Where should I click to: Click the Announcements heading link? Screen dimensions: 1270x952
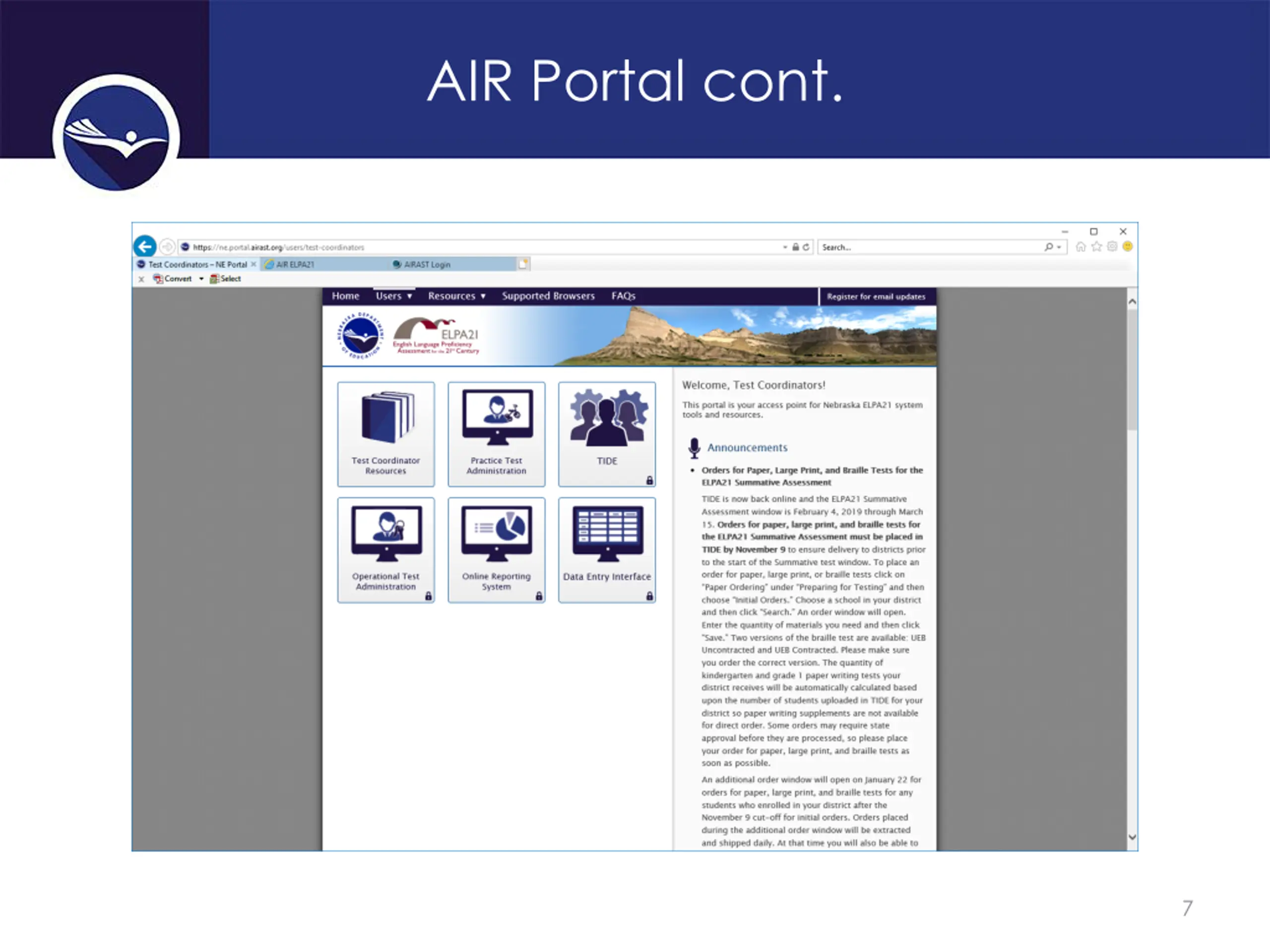coord(748,448)
